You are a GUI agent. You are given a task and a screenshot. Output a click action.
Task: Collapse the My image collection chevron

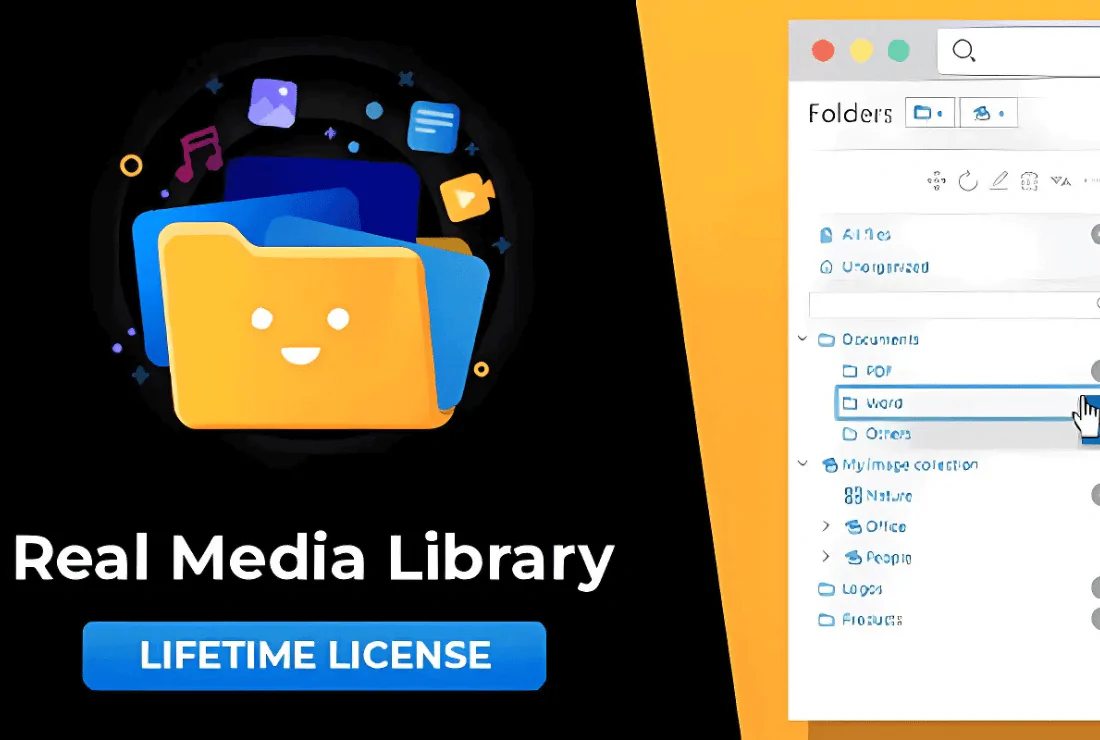pos(803,464)
